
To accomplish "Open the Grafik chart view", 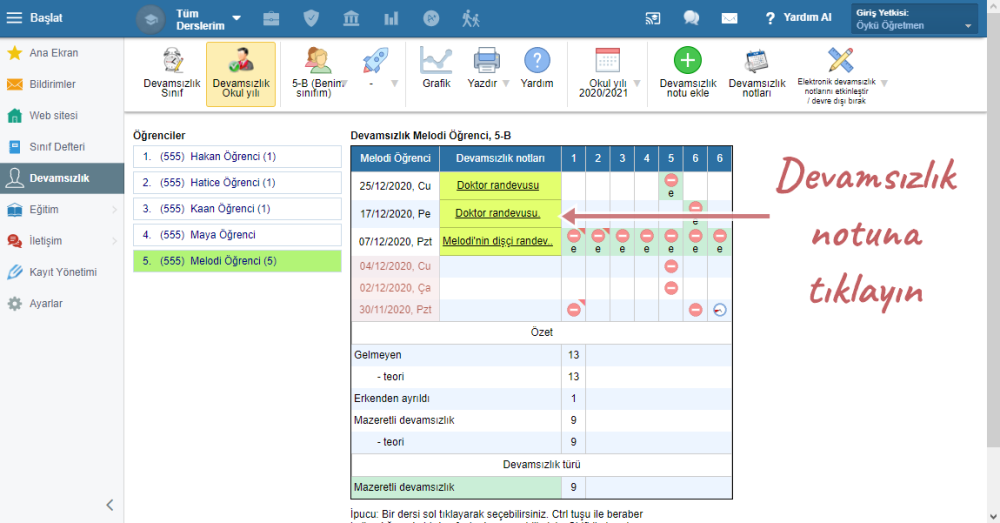I will coord(436,68).
